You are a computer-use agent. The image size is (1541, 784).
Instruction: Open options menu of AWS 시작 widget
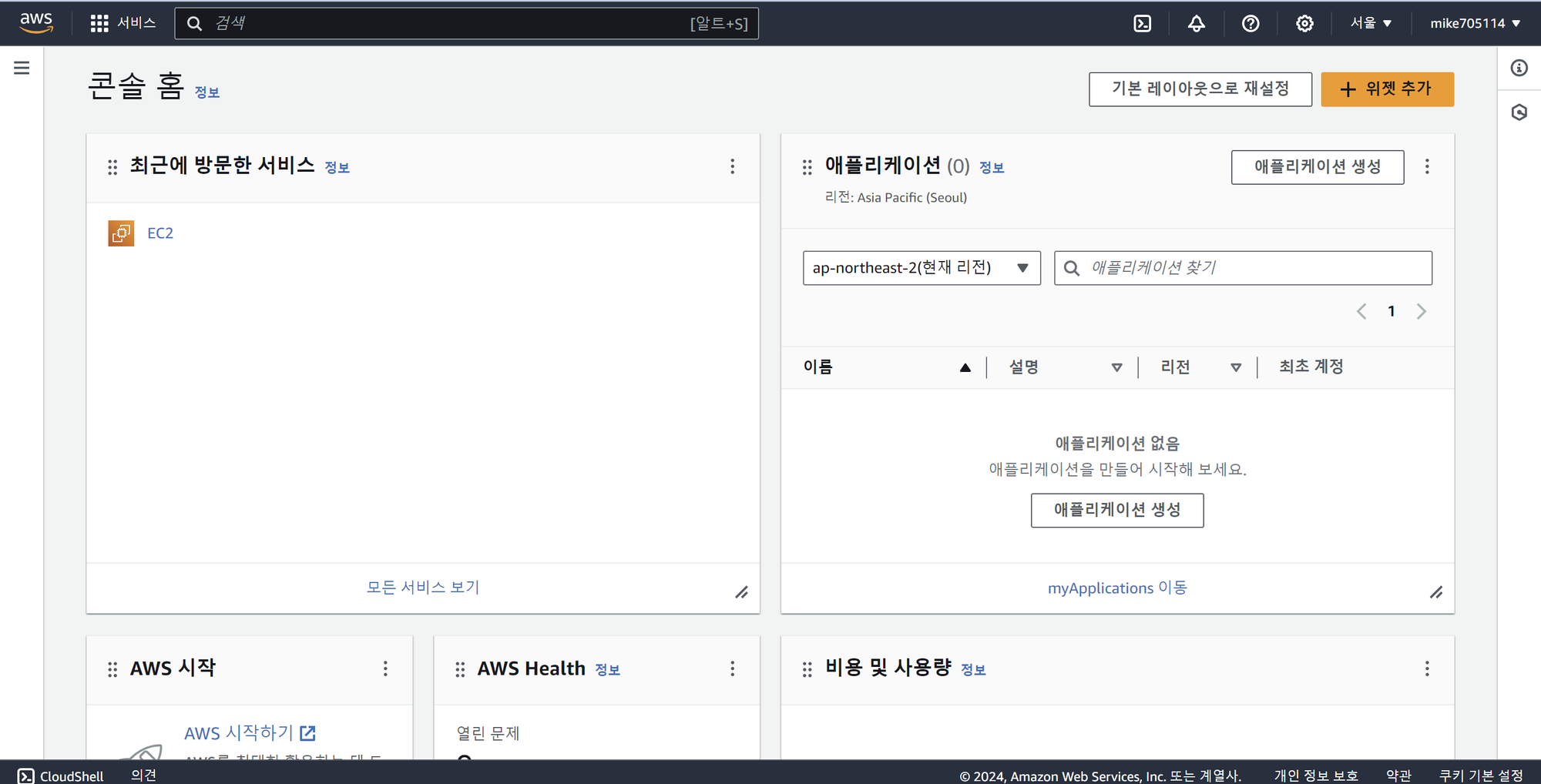[385, 668]
